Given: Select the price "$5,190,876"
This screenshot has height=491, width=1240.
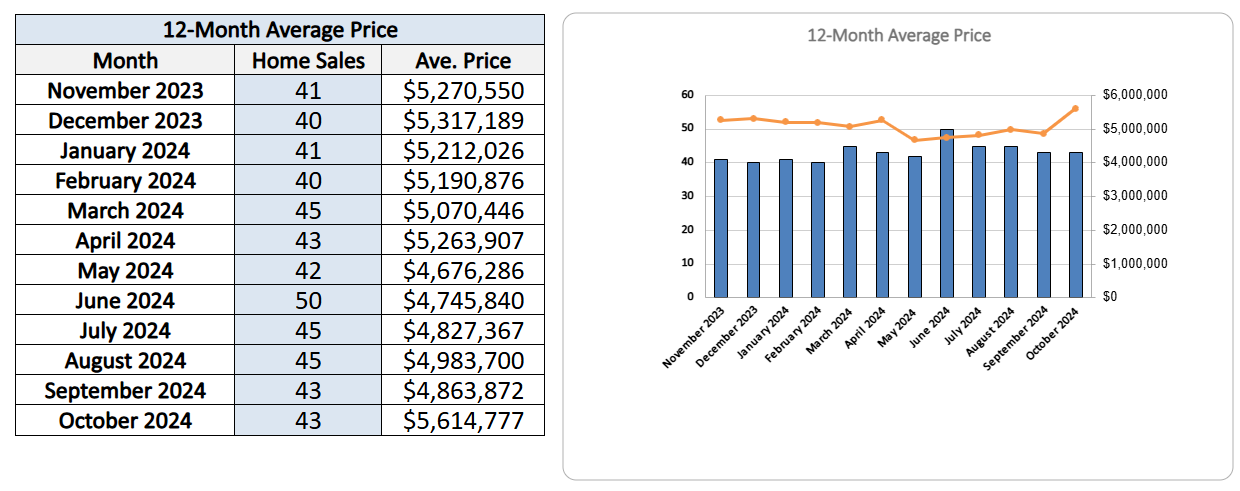Looking at the screenshot, I should (463, 180).
